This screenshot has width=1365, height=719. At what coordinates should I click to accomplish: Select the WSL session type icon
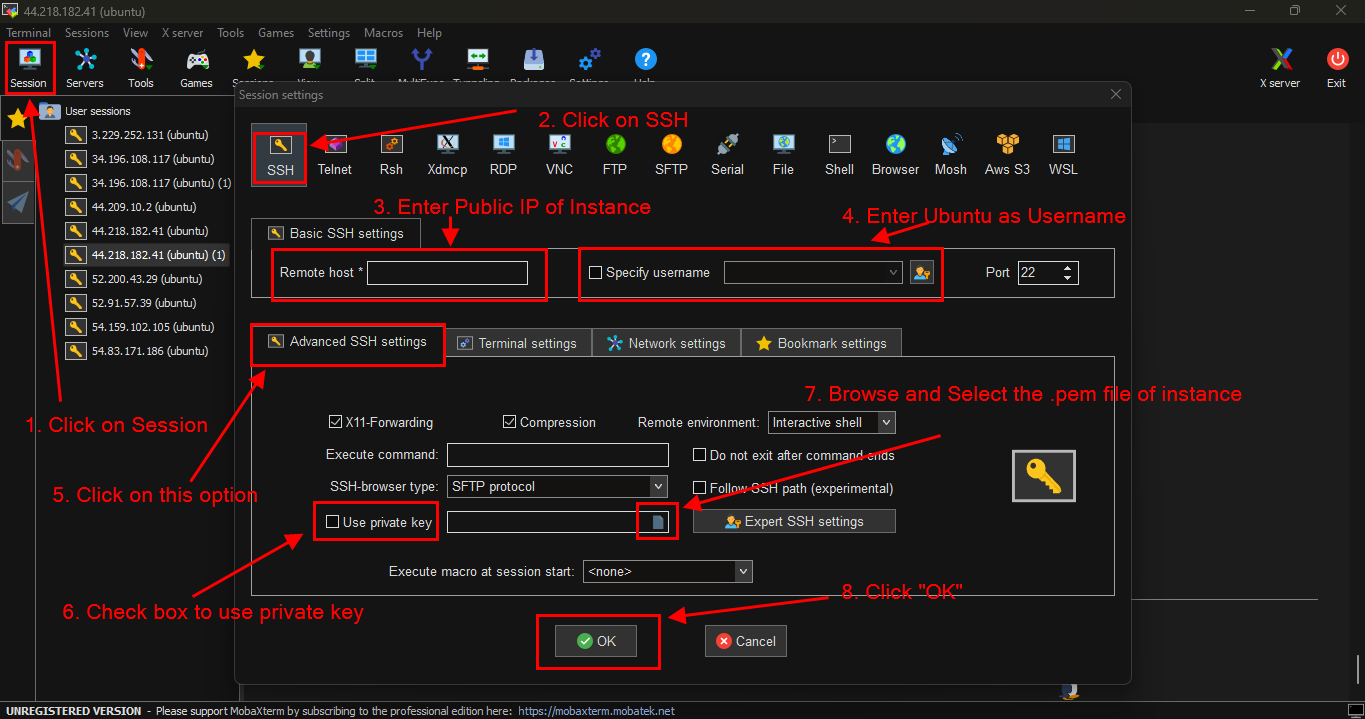point(1063,155)
